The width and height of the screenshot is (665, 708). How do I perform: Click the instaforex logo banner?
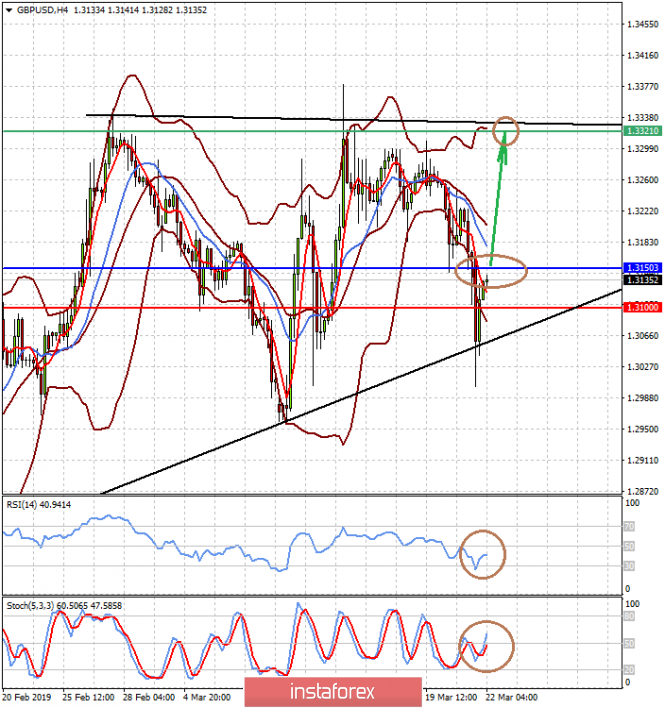coord(333,692)
